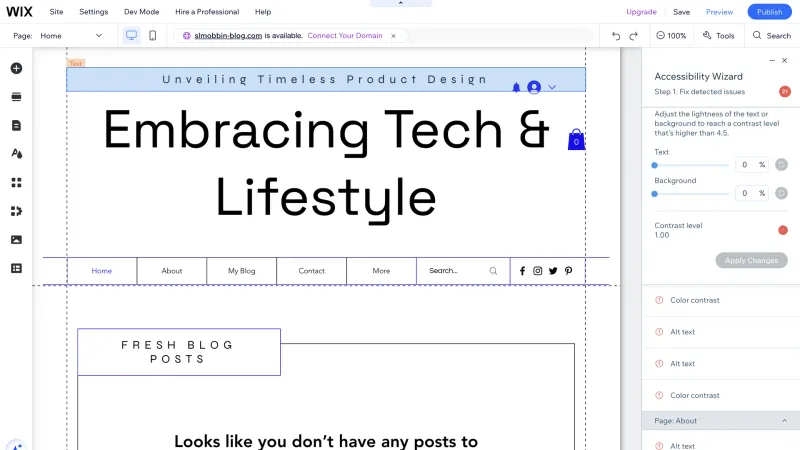The width and height of the screenshot is (800, 450).
Task: Open the Settings menu
Action: tap(93, 12)
